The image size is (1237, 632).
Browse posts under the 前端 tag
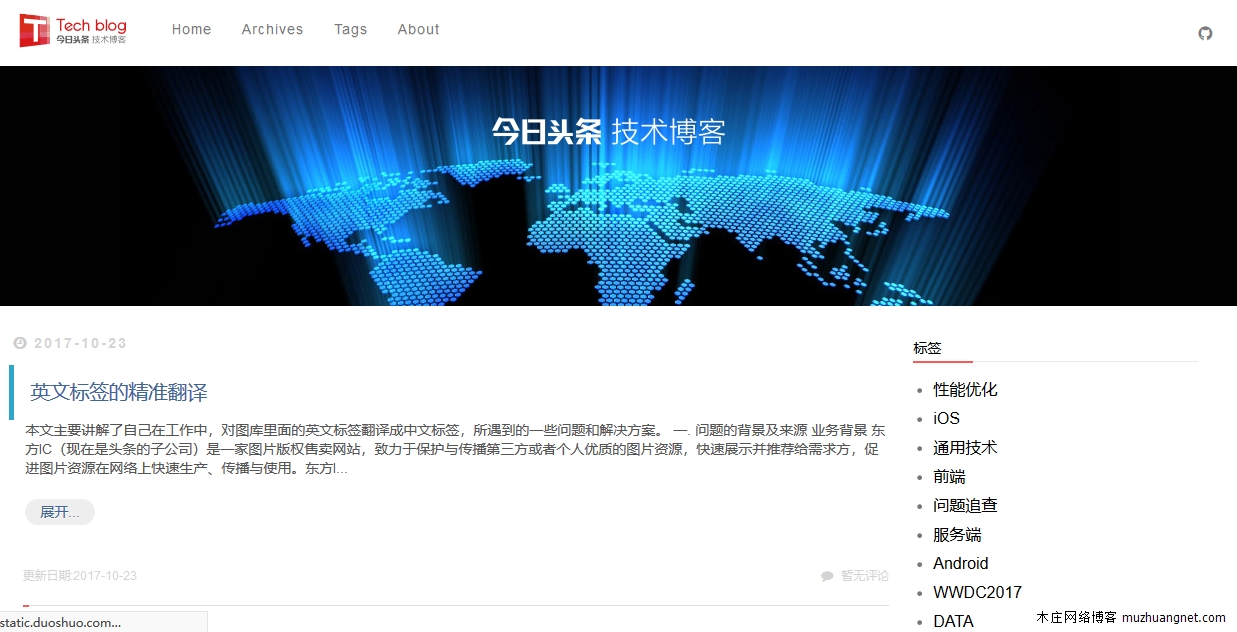pos(949,476)
